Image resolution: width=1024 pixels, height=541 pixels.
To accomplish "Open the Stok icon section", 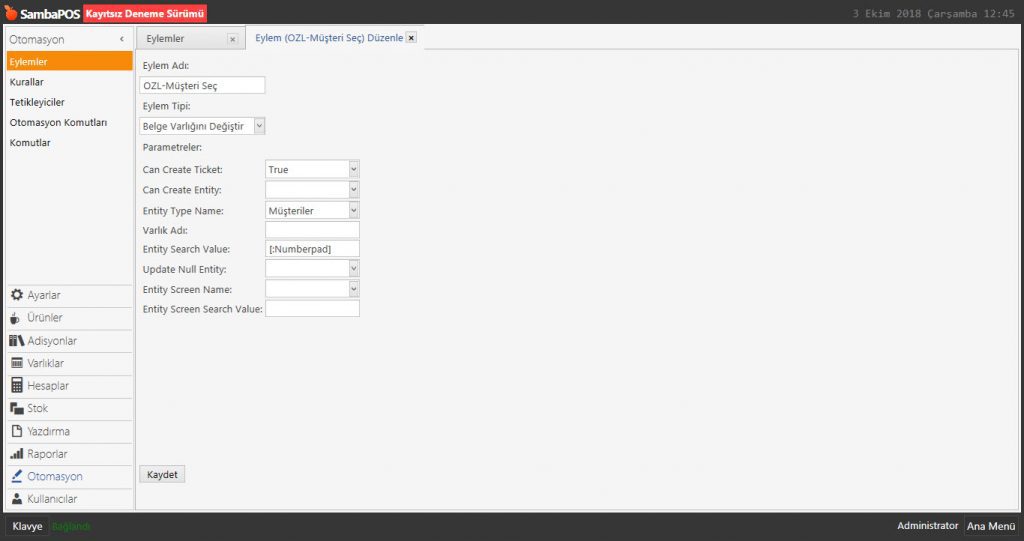I will pos(17,409).
